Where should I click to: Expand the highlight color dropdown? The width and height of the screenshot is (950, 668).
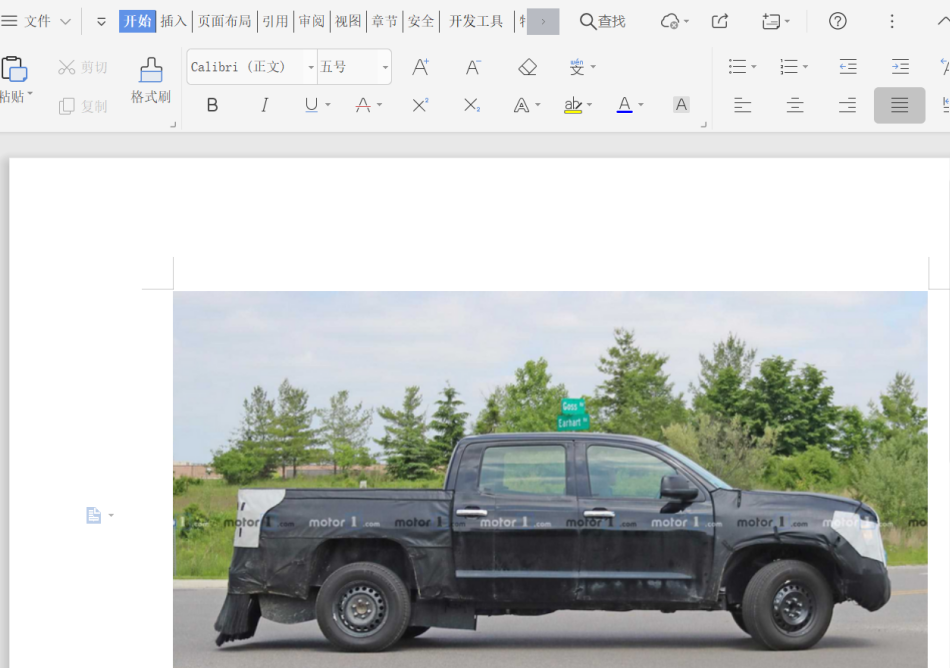click(x=590, y=105)
